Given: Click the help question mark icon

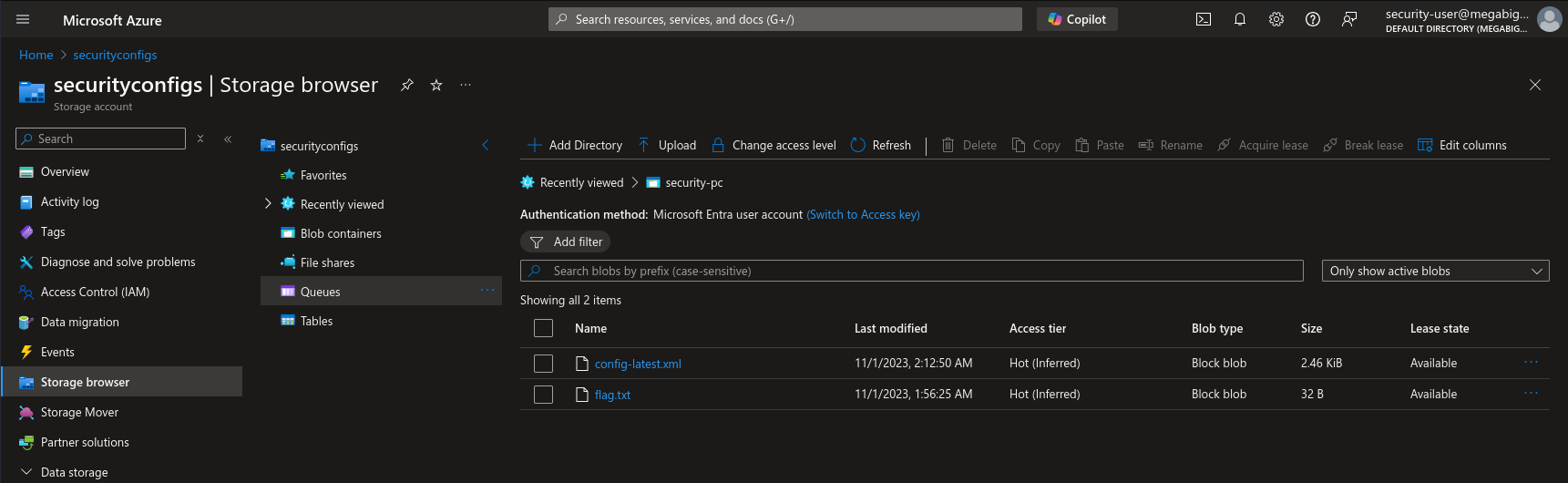Looking at the screenshot, I should point(1313,19).
